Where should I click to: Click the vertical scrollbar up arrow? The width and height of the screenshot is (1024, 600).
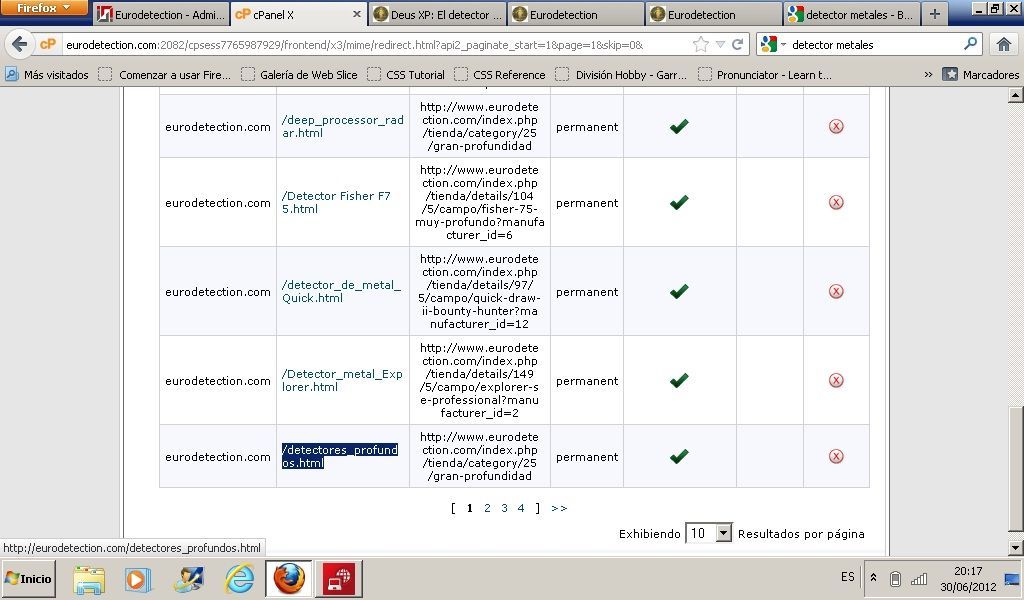click(x=1016, y=95)
